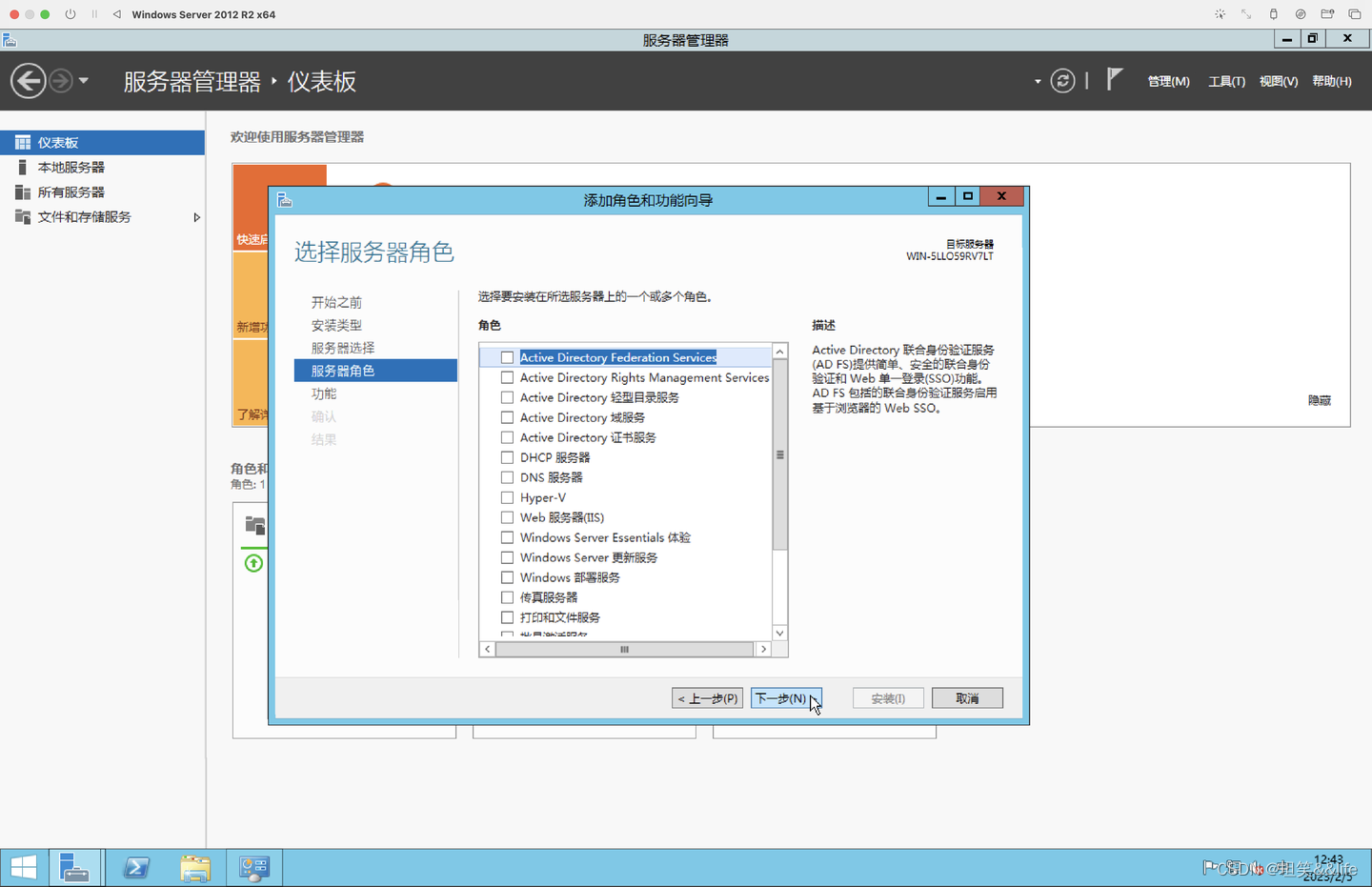Click the 本地服务器 icon in sidebar
1372x887 pixels.
23,167
